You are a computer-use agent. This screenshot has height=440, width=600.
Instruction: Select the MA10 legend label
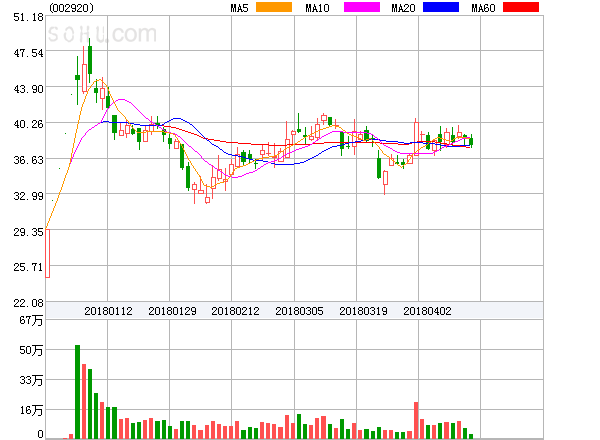[x=317, y=8]
